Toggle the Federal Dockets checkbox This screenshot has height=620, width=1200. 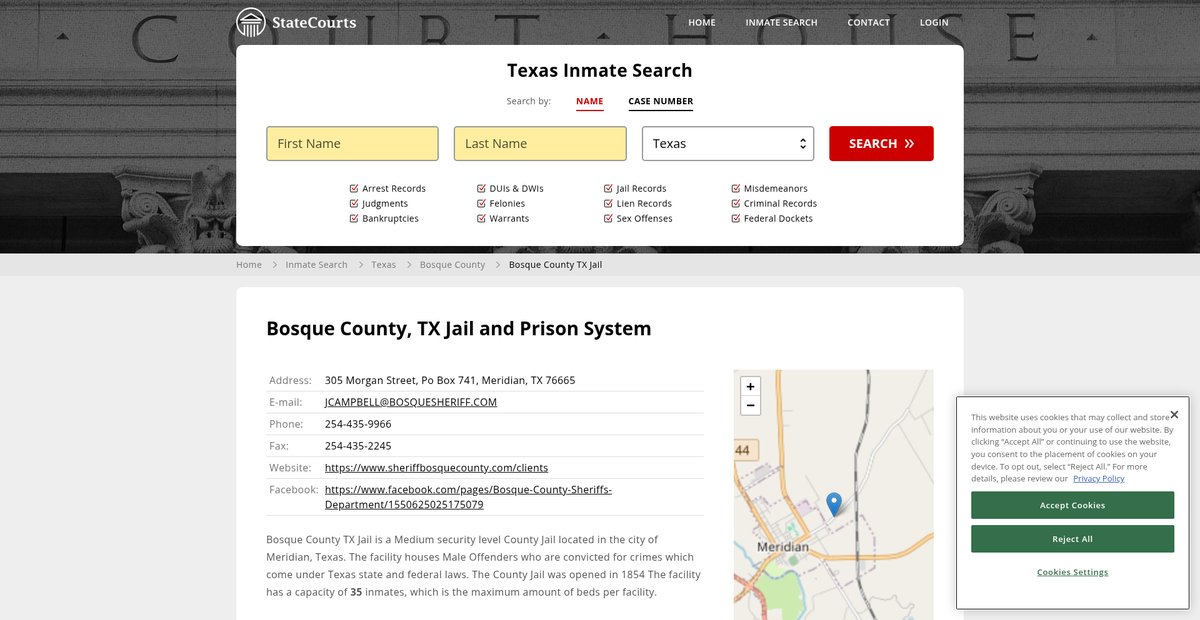pyautogui.click(x=736, y=218)
